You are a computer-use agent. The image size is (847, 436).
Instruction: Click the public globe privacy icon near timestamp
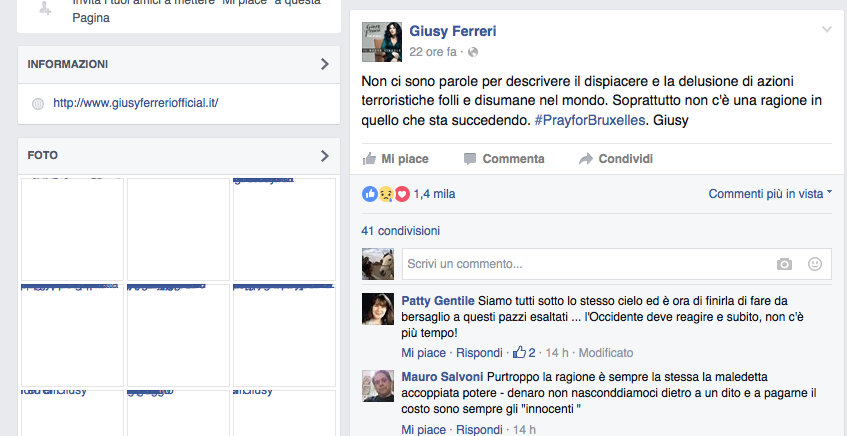(x=473, y=52)
